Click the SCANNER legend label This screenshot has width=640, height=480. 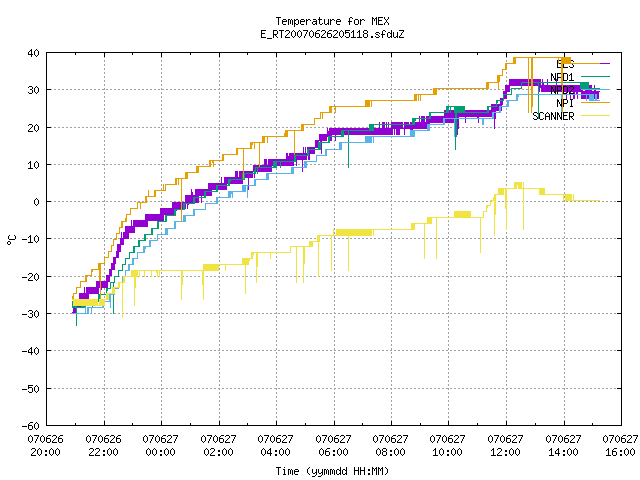pyautogui.click(x=553, y=116)
